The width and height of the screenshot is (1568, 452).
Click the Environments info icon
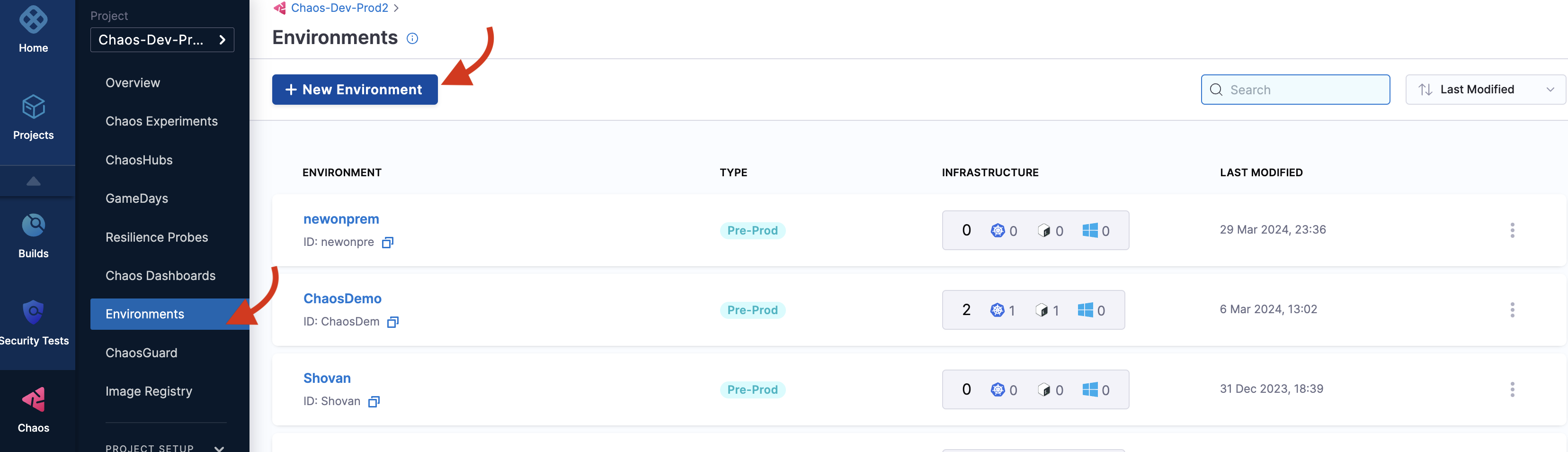click(412, 38)
